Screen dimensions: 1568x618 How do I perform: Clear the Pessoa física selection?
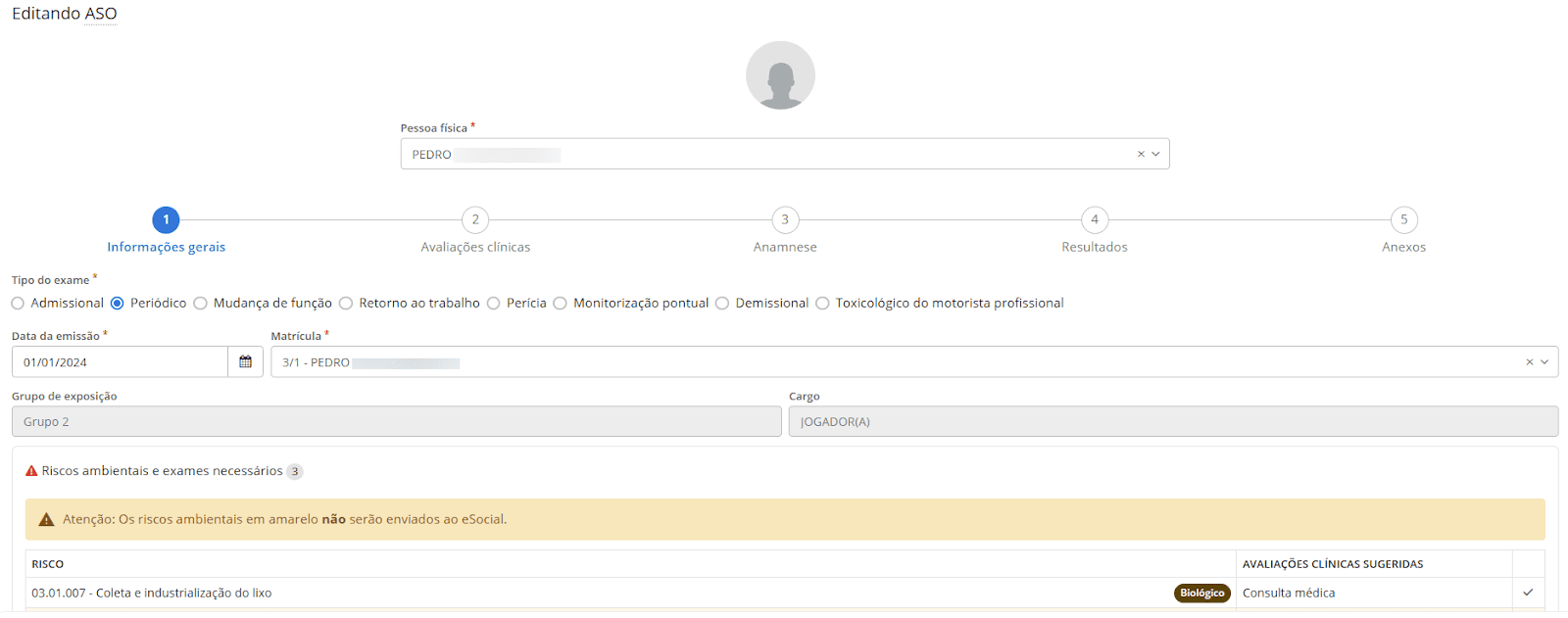click(x=1141, y=154)
